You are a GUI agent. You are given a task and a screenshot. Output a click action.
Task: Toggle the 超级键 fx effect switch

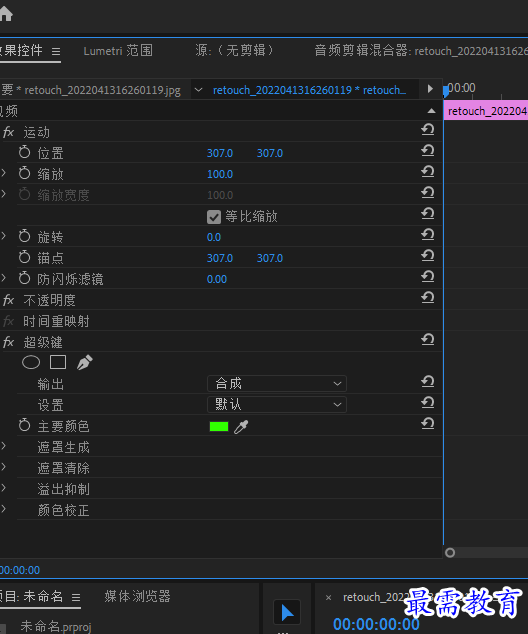click(x=8, y=342)
